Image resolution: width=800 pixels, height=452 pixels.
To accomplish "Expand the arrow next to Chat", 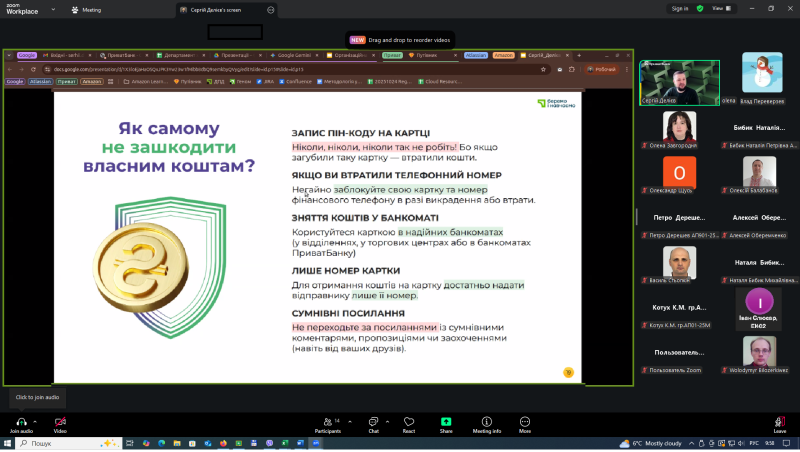I will [388, 418].
